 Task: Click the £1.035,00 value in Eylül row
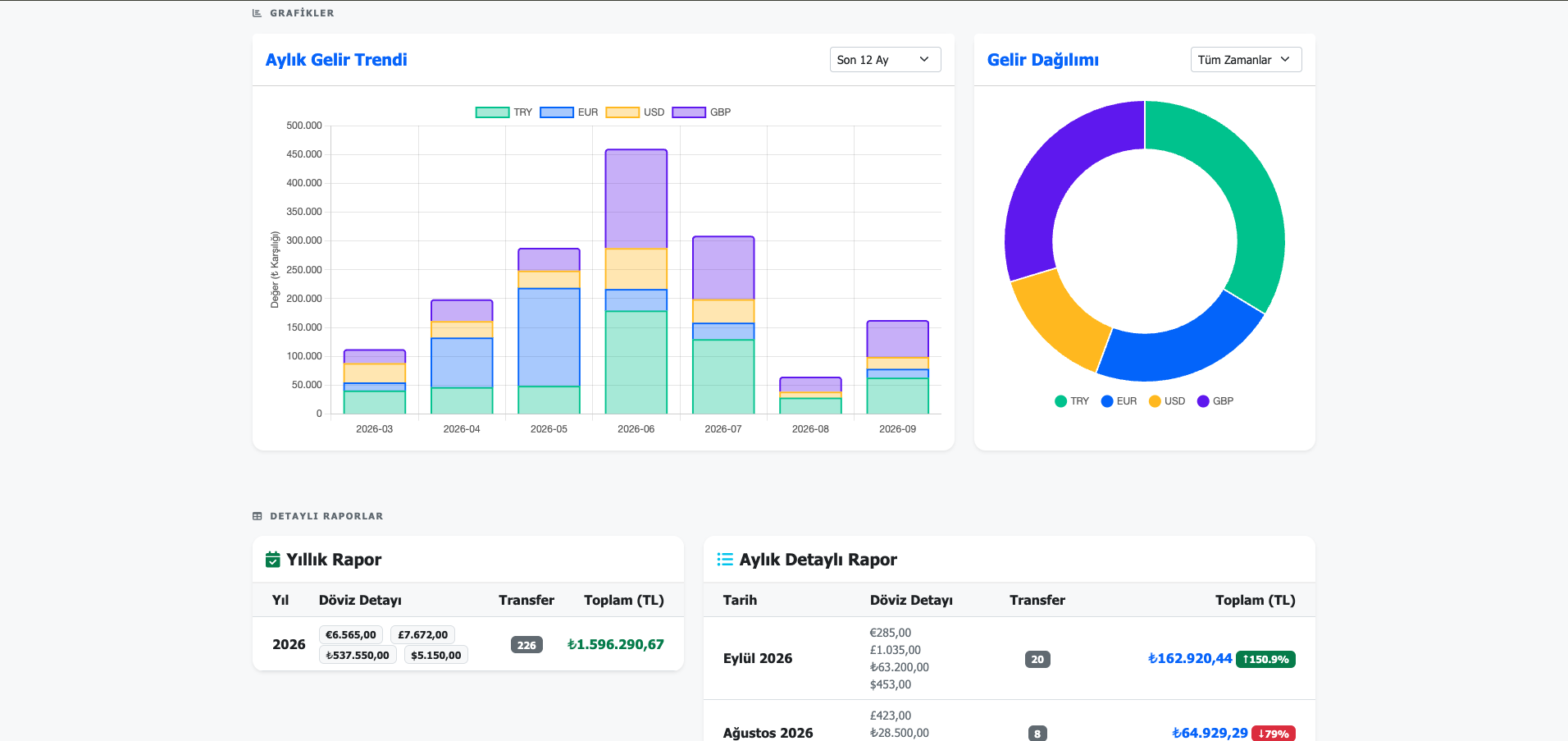point(896,650)
